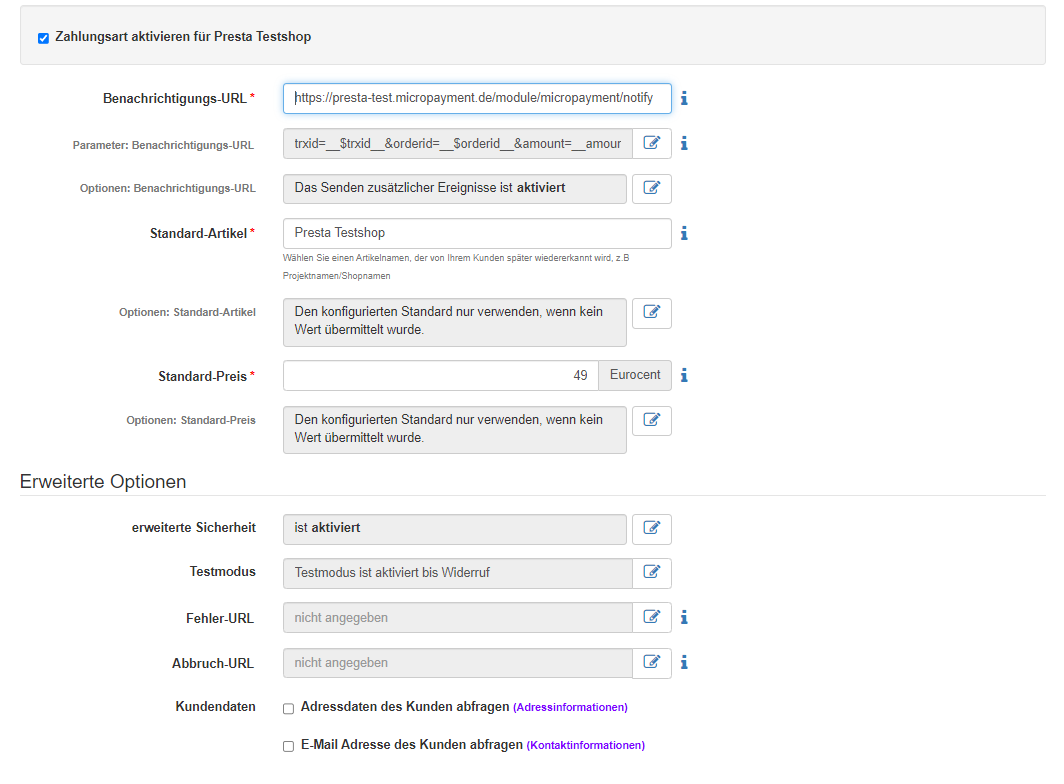Open the Kontaktinformationen link
This screenshot has height=784, width=1064.
coord(585,745)
